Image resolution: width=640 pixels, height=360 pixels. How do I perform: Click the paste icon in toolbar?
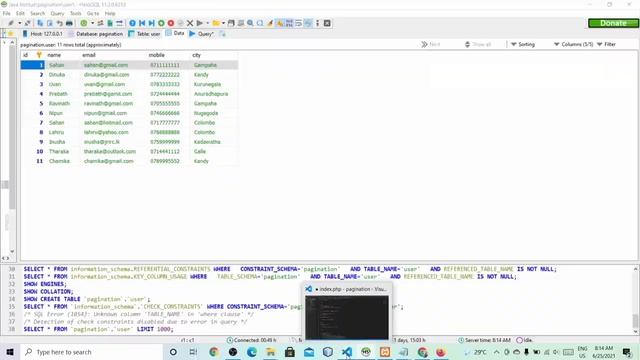49,23
